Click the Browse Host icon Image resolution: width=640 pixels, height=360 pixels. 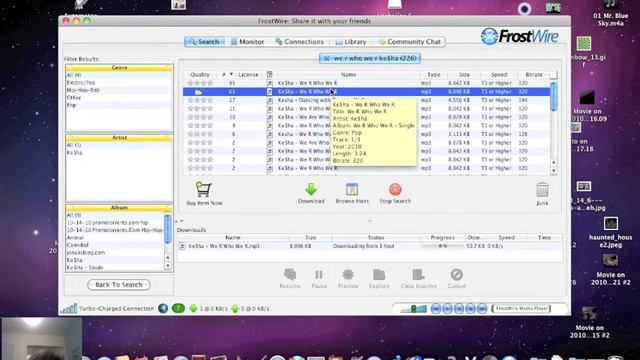(352, 189)
